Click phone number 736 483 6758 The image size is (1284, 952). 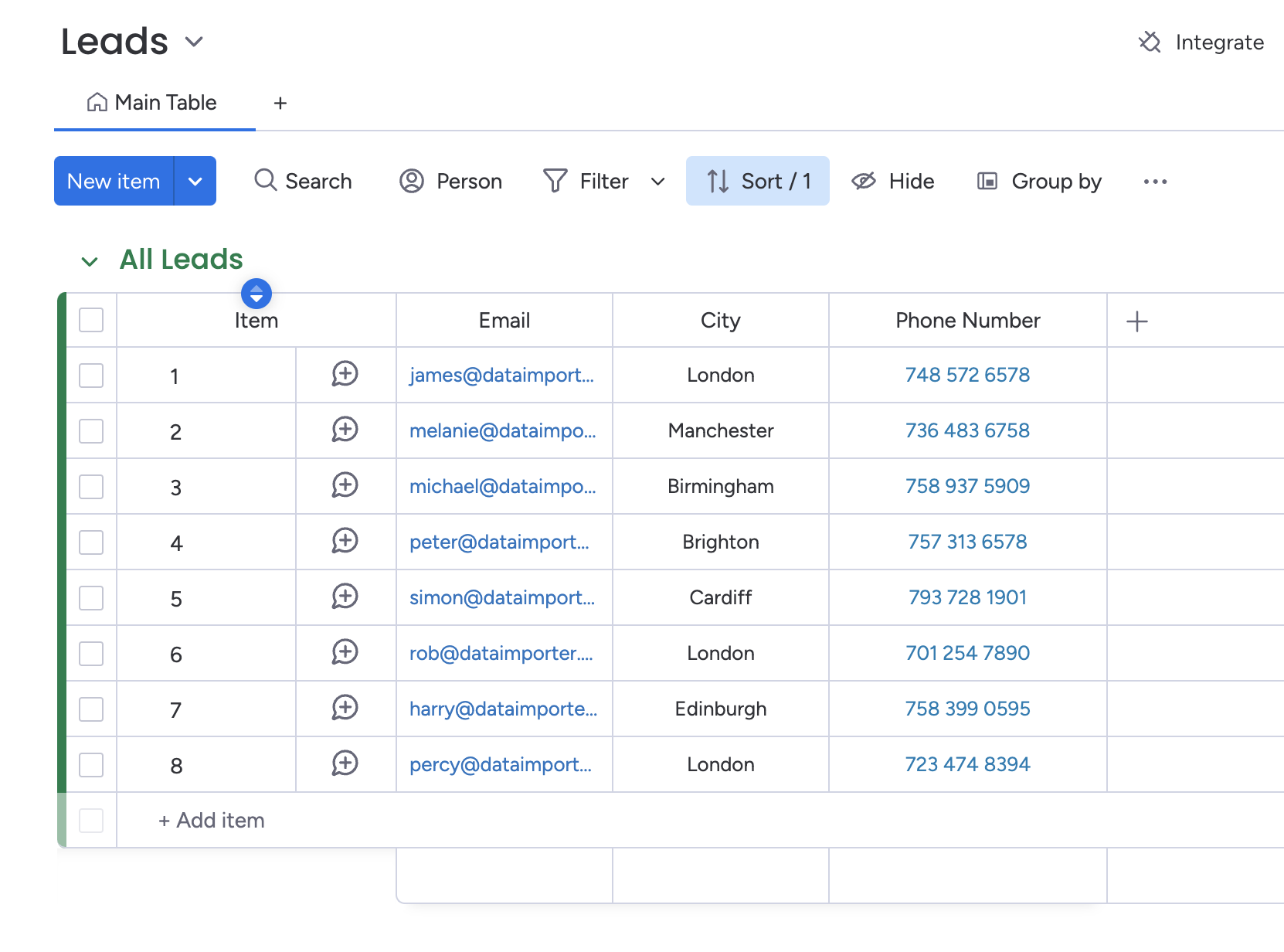point(967,430)
